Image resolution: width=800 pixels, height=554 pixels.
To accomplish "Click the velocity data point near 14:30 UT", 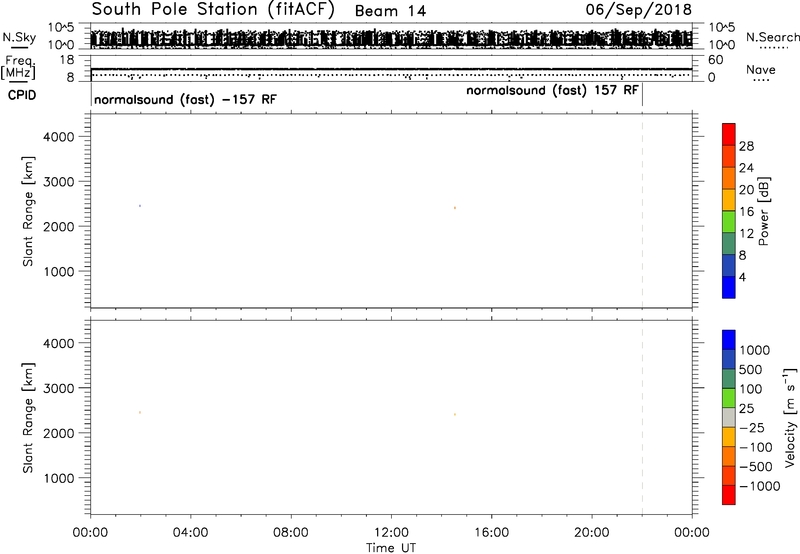I will click(455, 414).
